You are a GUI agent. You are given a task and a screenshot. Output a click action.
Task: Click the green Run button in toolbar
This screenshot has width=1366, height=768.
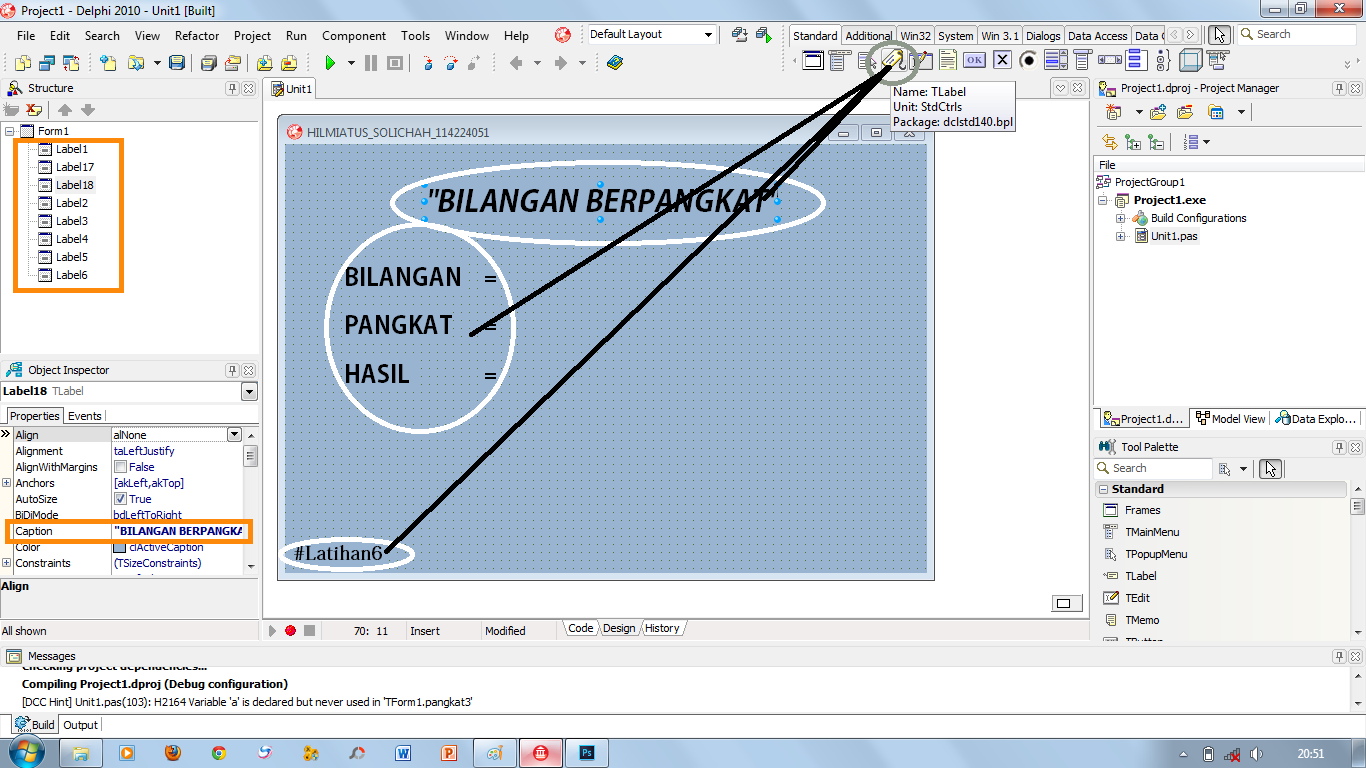click(x=330, y=63)
